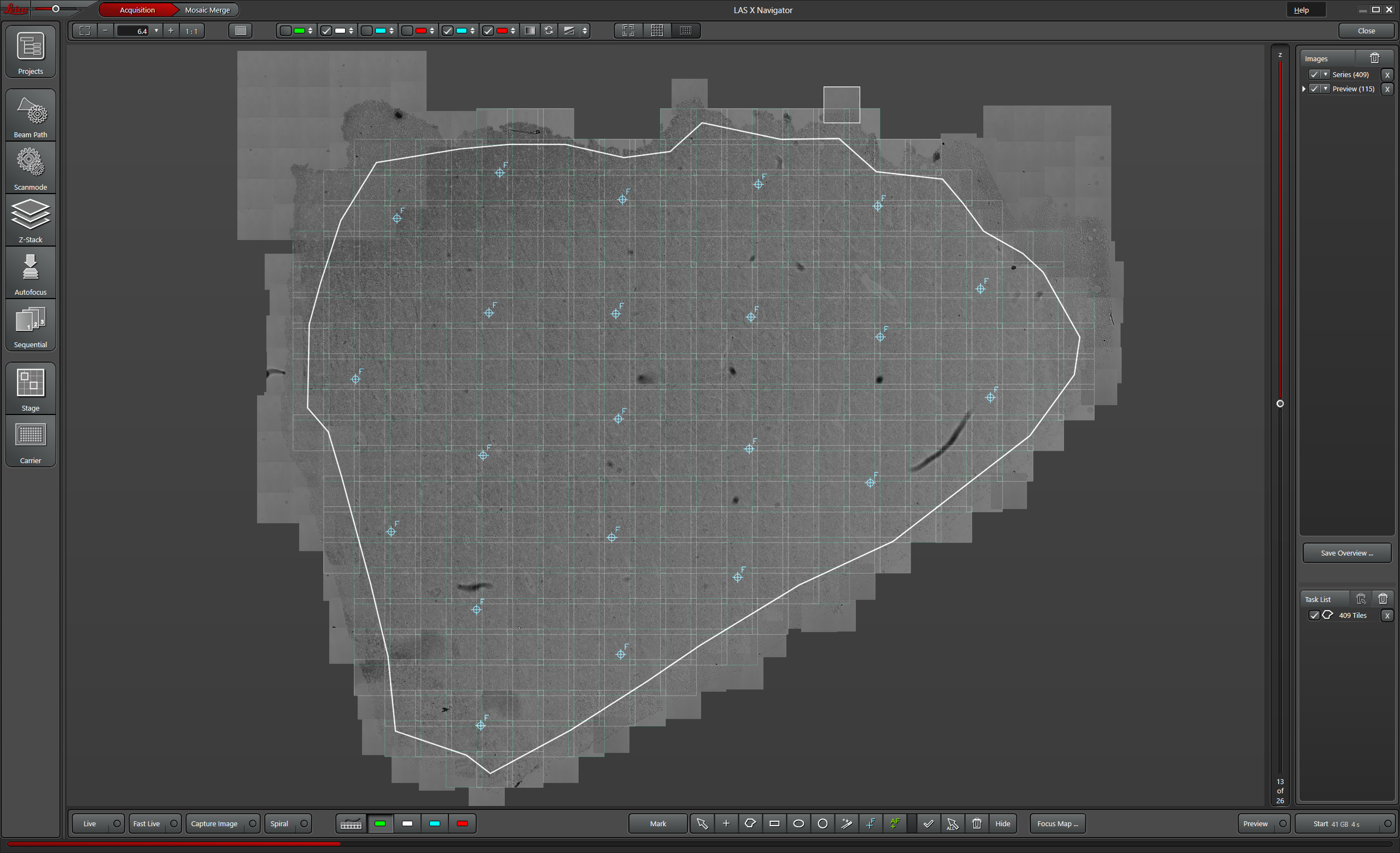The width and height of the screenshot is (1400, 853).
Task: Delete images with Images panel trash icon
Action: pos(1374,58)
